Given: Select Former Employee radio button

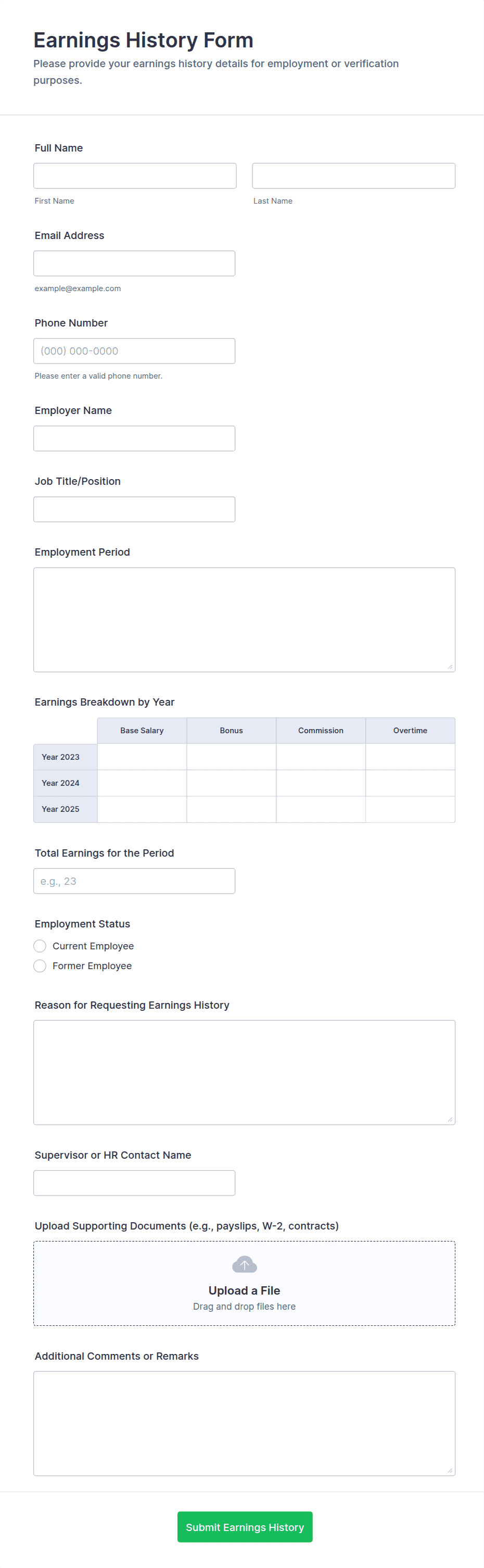Looking at the screenshot, I should point(40,966).
